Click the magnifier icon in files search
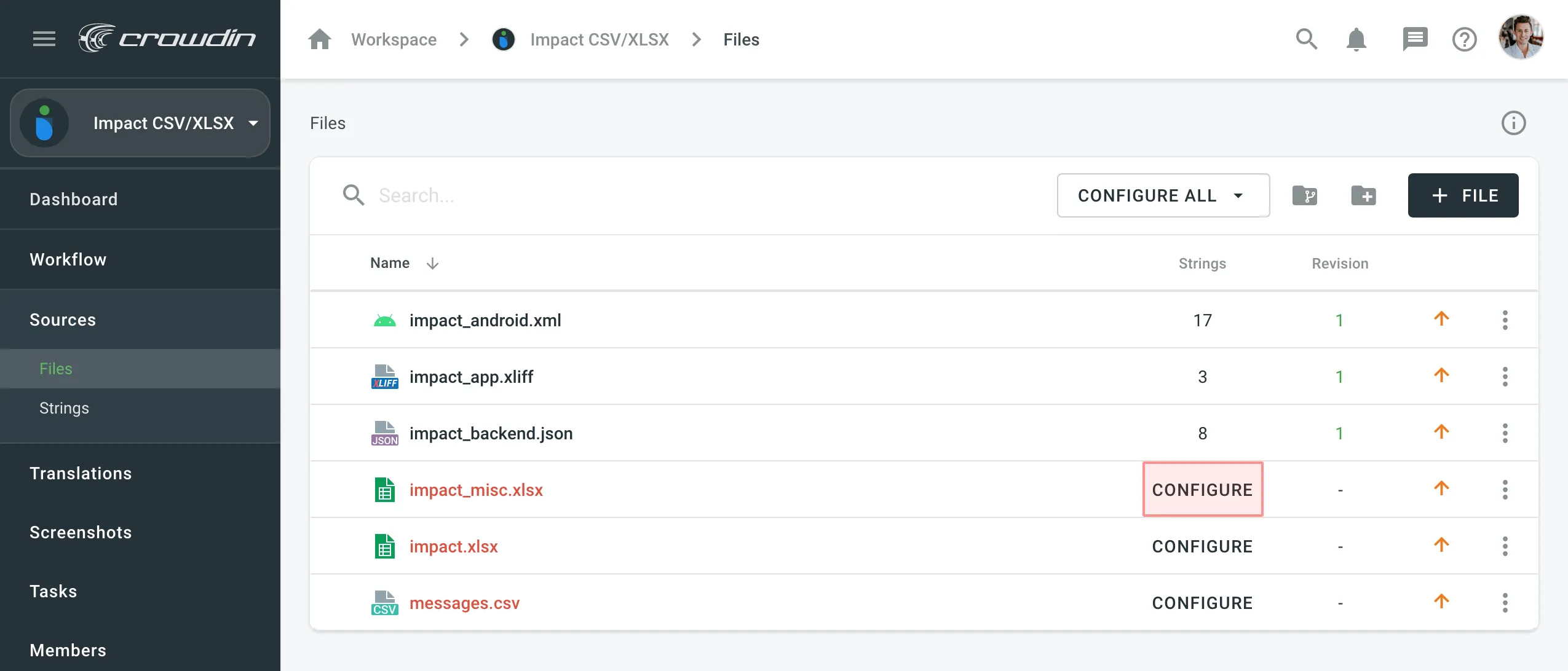1568x671 pixels. click(354, 195)
